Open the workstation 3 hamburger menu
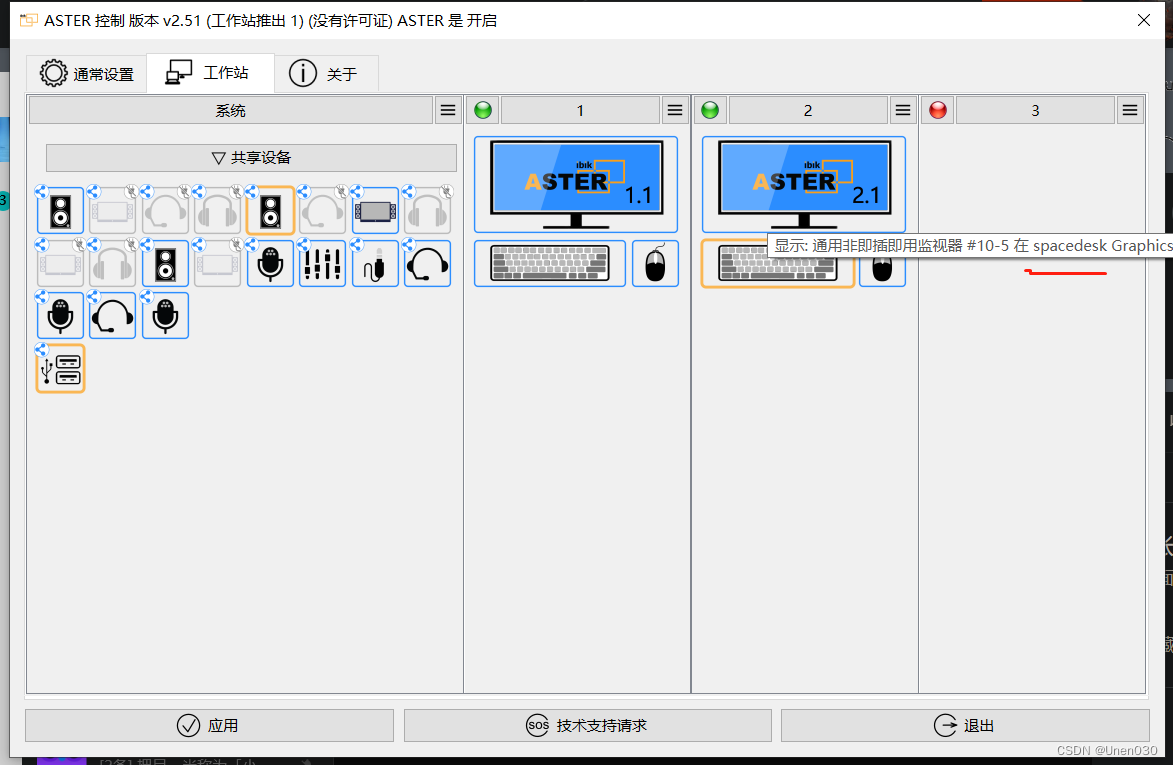This screenshot has height=765, width=1173. (x=1130, y=111)
